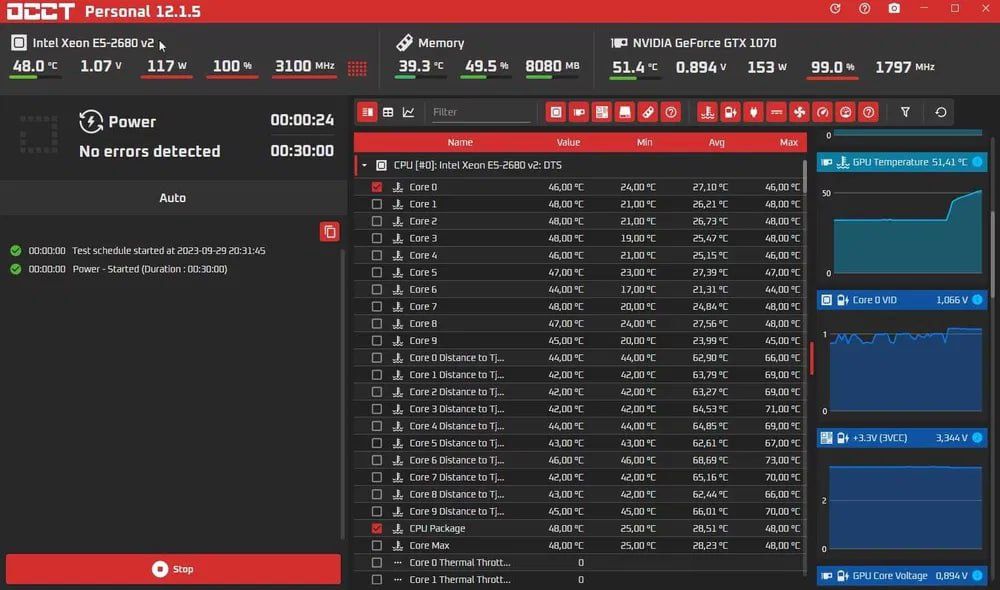
Task: Switch to the graph view layout icon
Action: coord(408,112)
